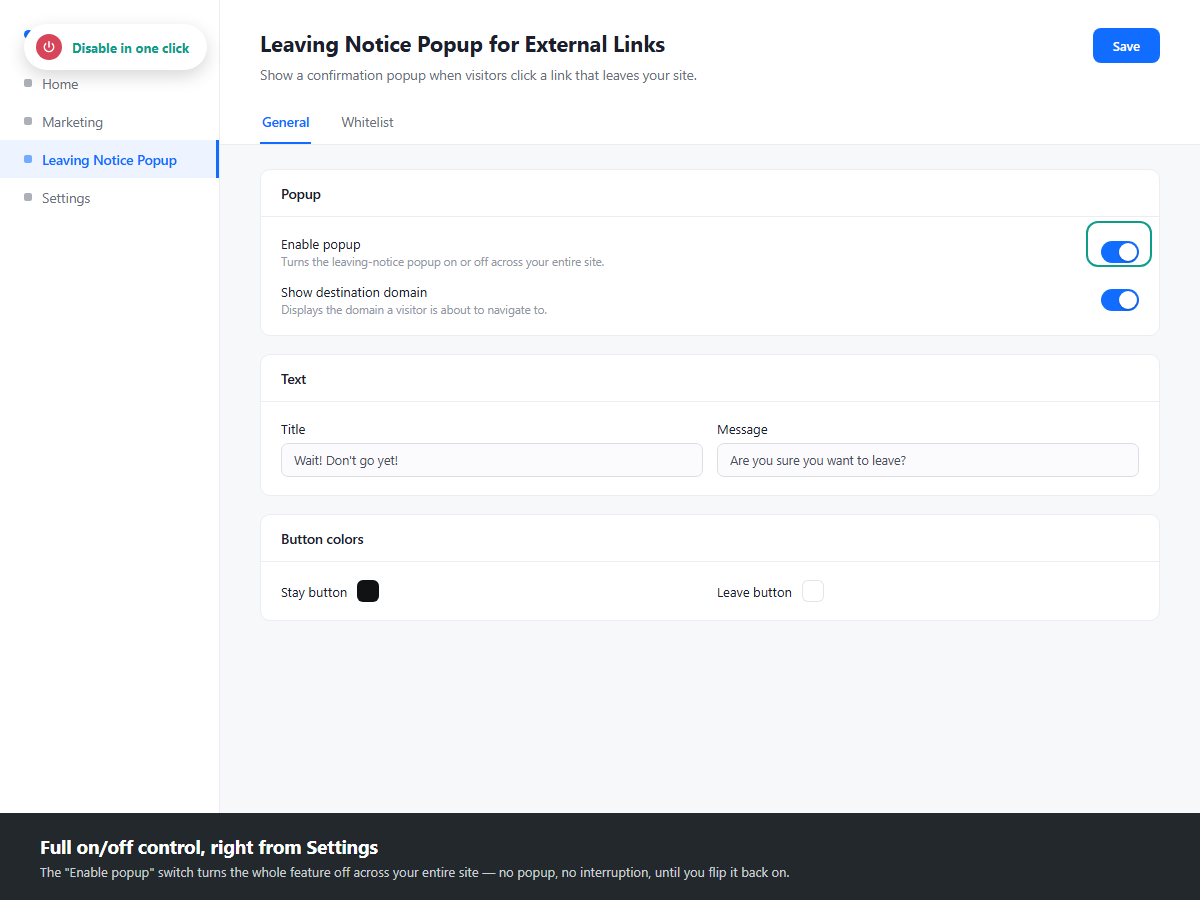
Task: Click the Message text field
Action: tap(928, 460)
